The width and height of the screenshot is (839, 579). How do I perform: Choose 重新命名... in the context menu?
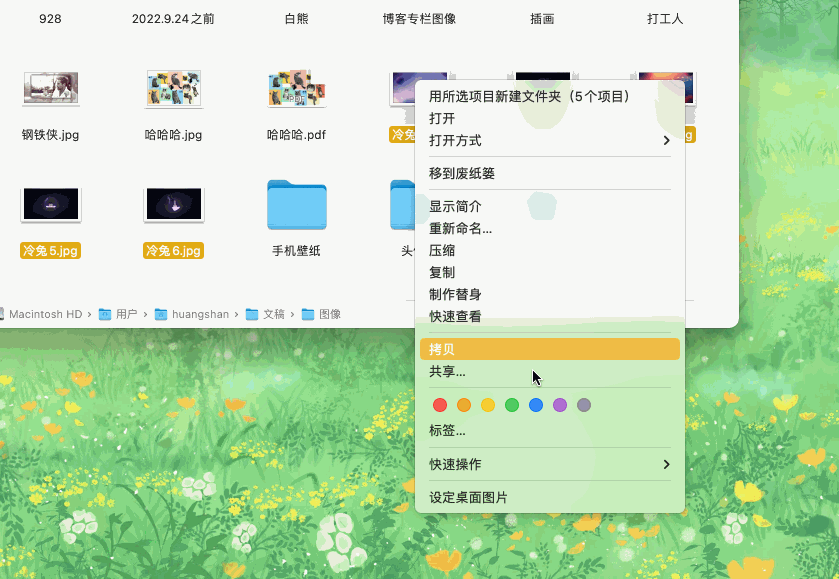point(550,228)
